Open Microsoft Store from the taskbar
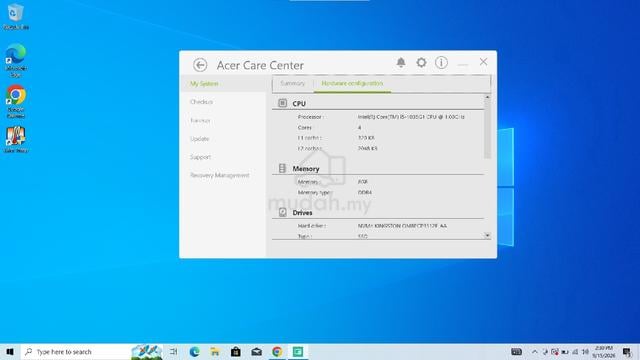 point(236,351)
